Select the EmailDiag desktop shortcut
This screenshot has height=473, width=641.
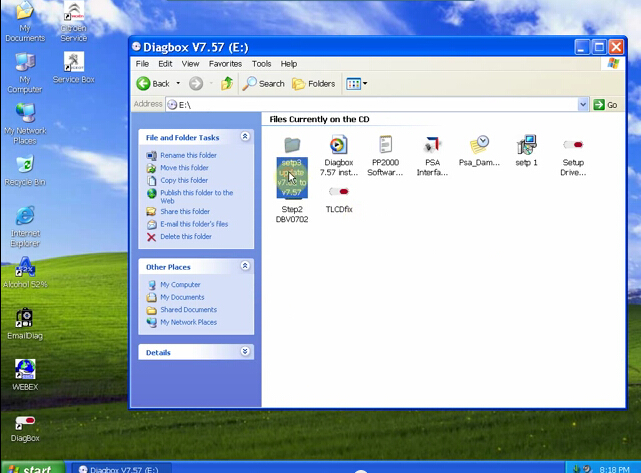(25, 324)
